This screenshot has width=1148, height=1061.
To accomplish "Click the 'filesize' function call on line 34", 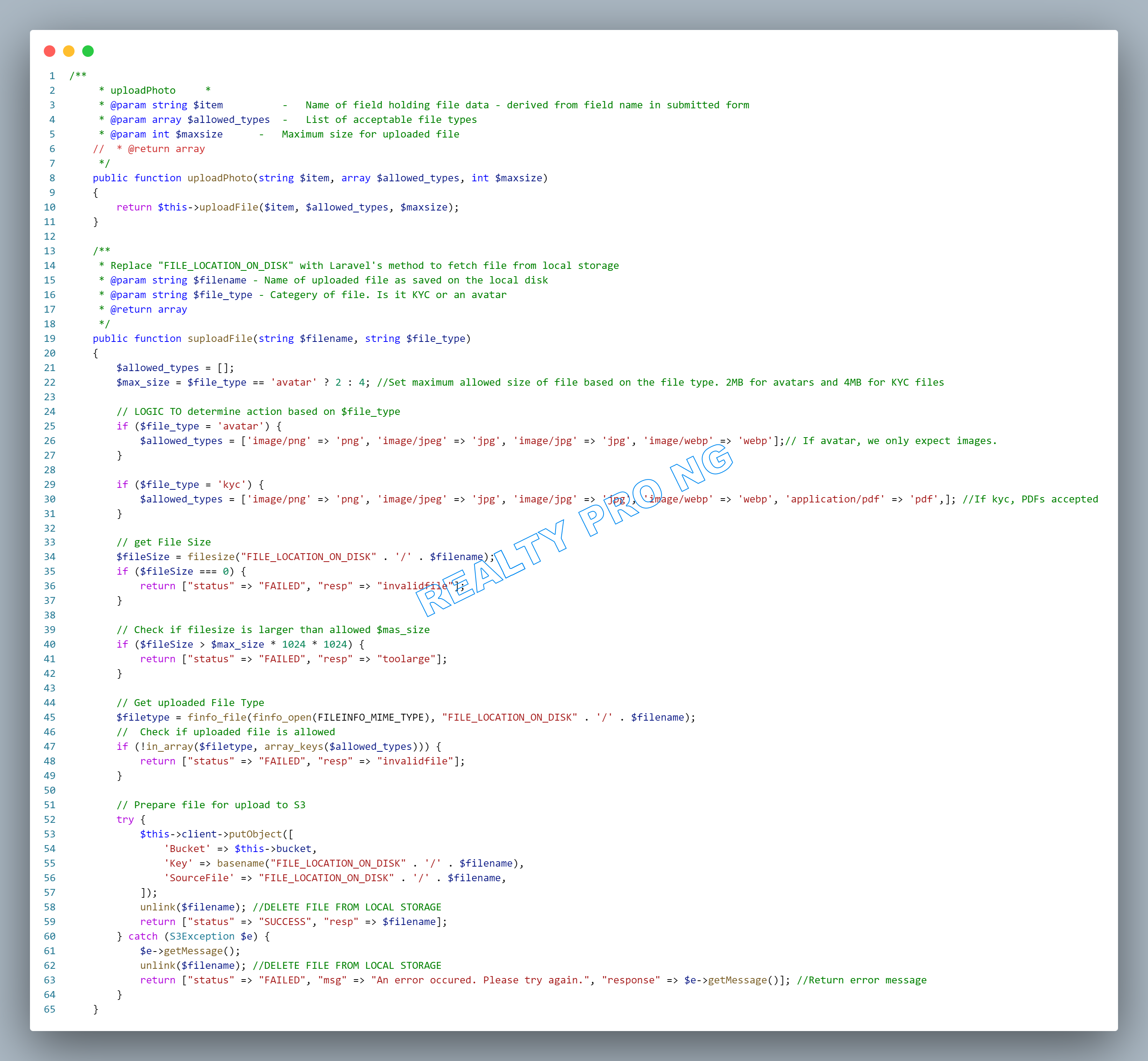I will [211, 557].
